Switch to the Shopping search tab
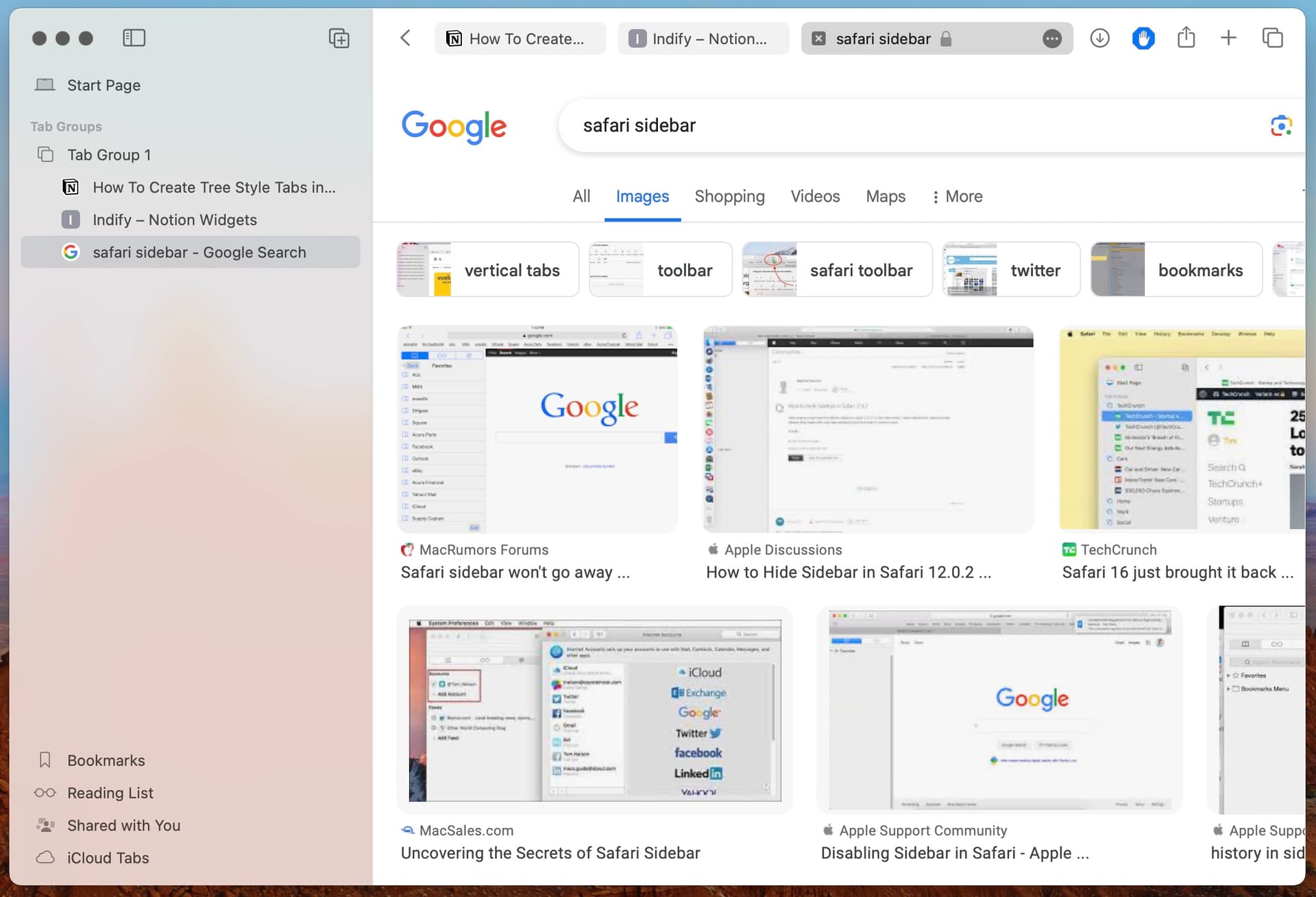Image resolution: width=1316 pixels, height=897 pixels. pos(729,197)
